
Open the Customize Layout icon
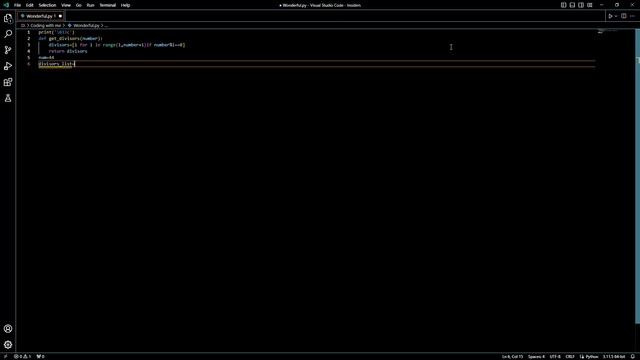click(x=590, y=5)
